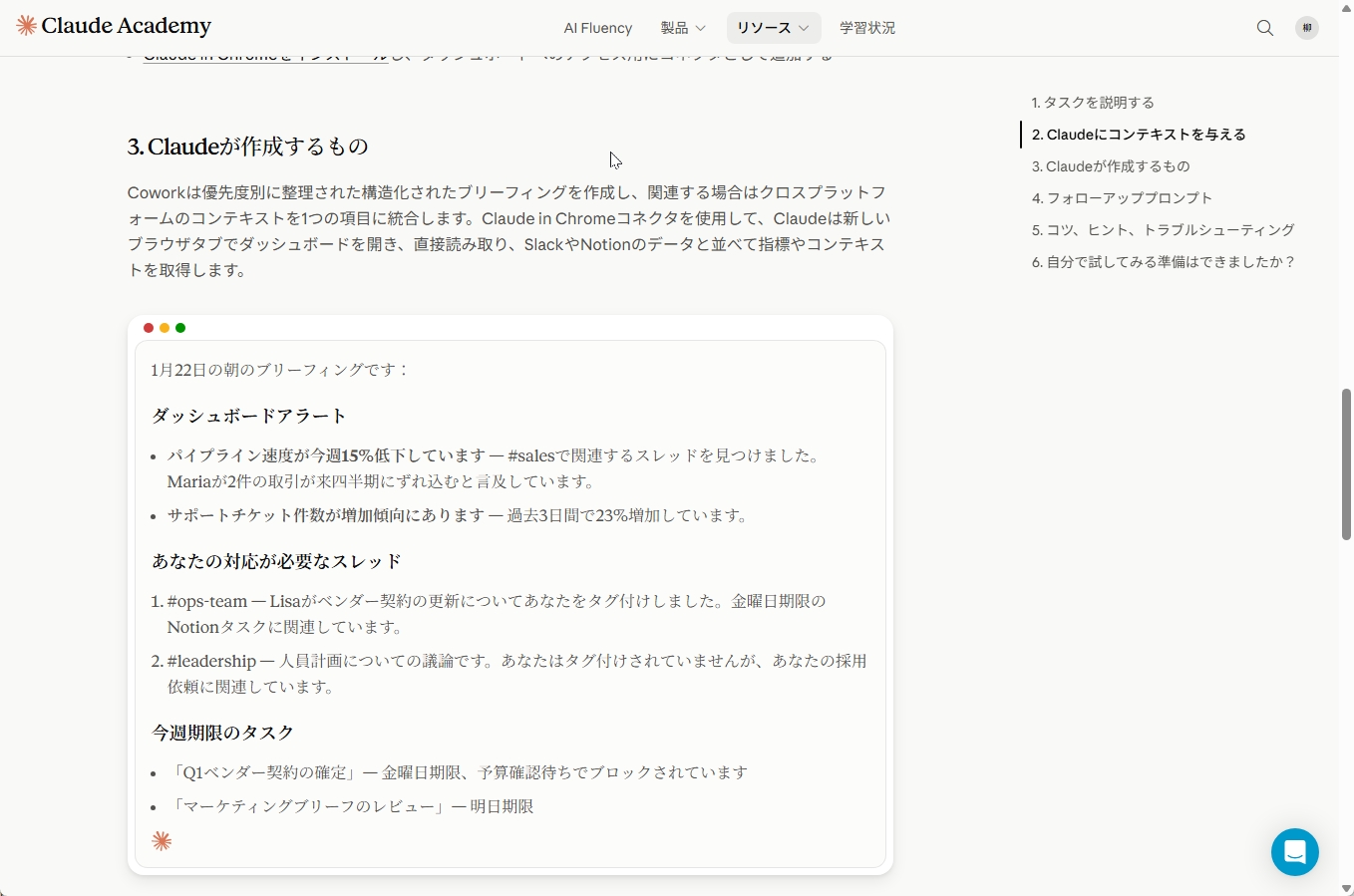Jump to 4. フォローアッププロンプト section
1354x896 pixels.
1122,198
